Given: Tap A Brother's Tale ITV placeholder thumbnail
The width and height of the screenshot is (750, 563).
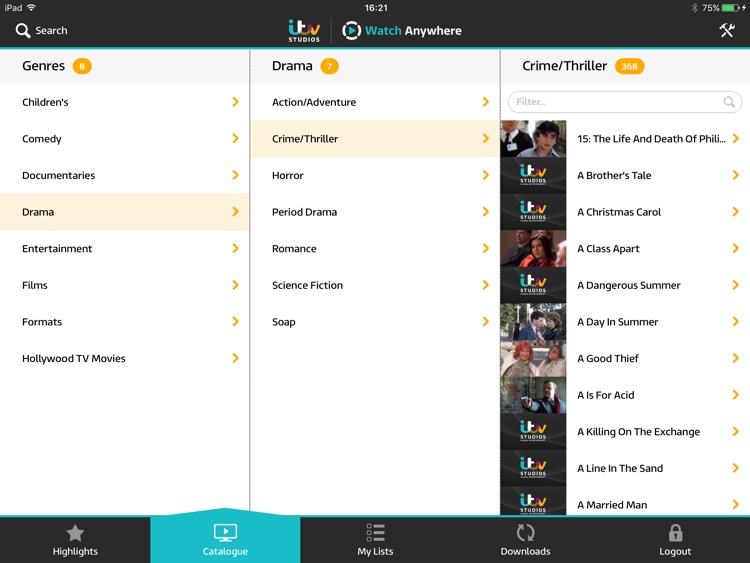Looking at the screenshot, I should tap(533, 175).
